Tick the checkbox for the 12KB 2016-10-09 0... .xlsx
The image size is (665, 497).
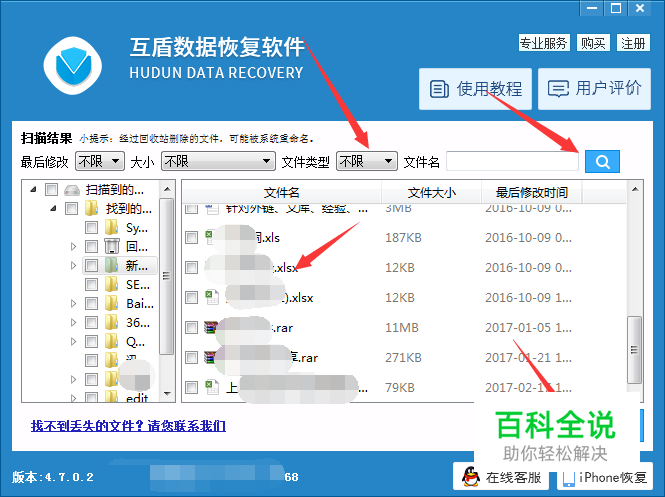coord(192,268)
